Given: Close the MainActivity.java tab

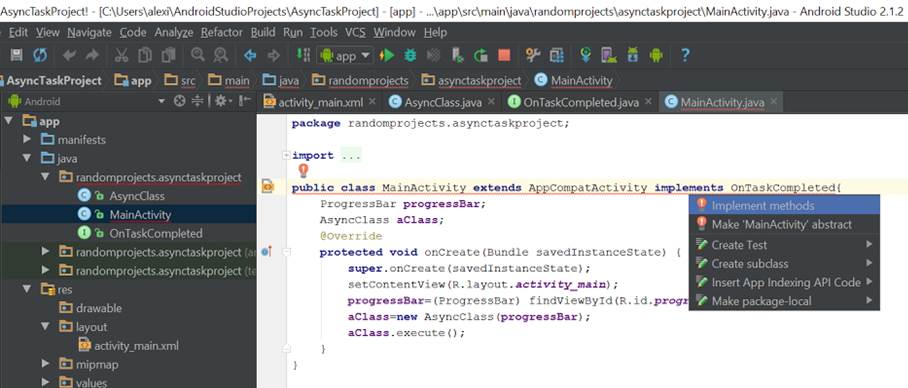Looking at the screenshot, I should 773,102.
